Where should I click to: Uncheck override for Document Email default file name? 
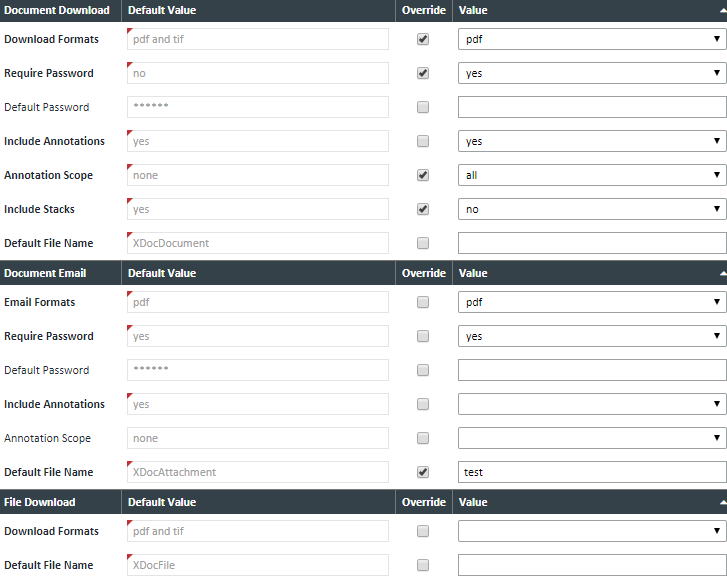[x=423, y=472]
